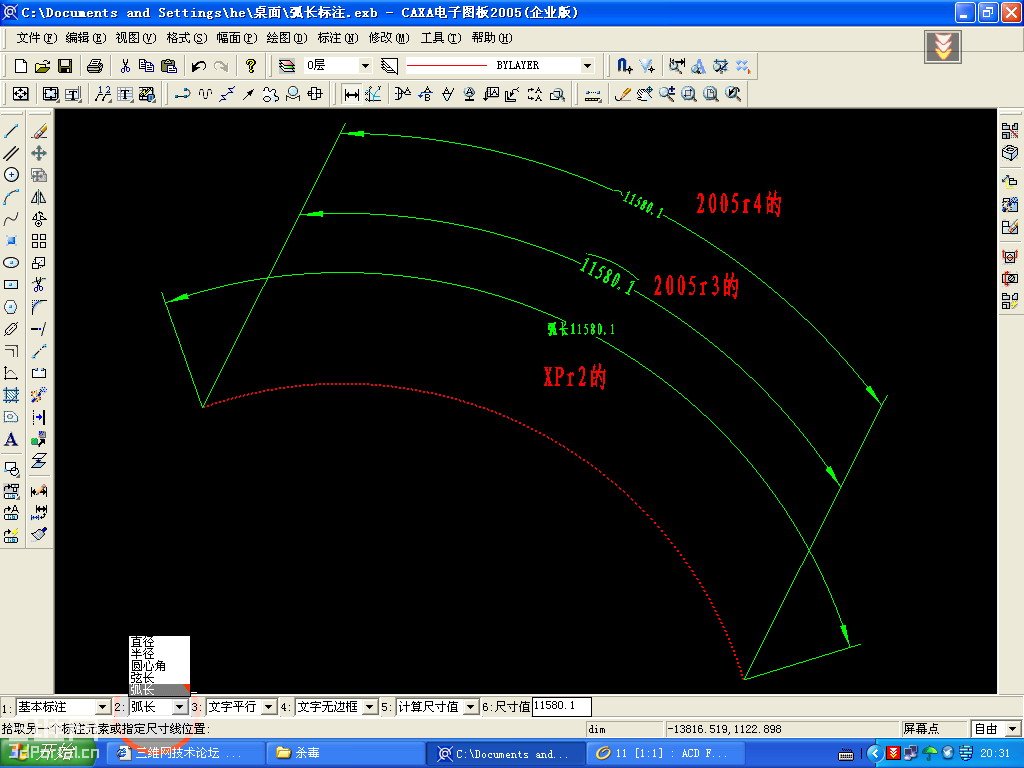Click the red linetype preview swatch

447,65
